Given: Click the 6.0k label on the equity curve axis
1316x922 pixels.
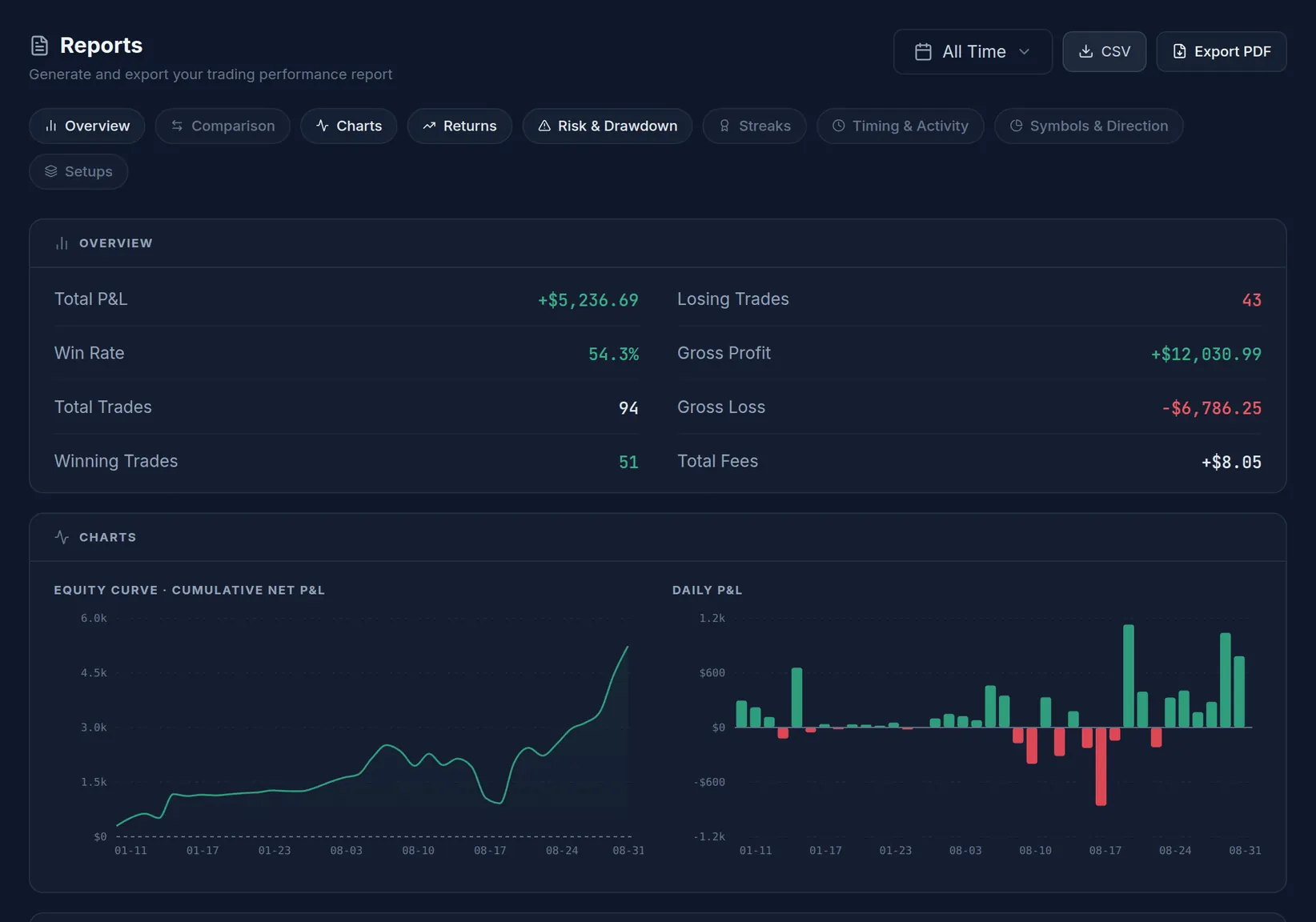Looking at the screenshot, I should pyautogui.click(x=94, y=618).
